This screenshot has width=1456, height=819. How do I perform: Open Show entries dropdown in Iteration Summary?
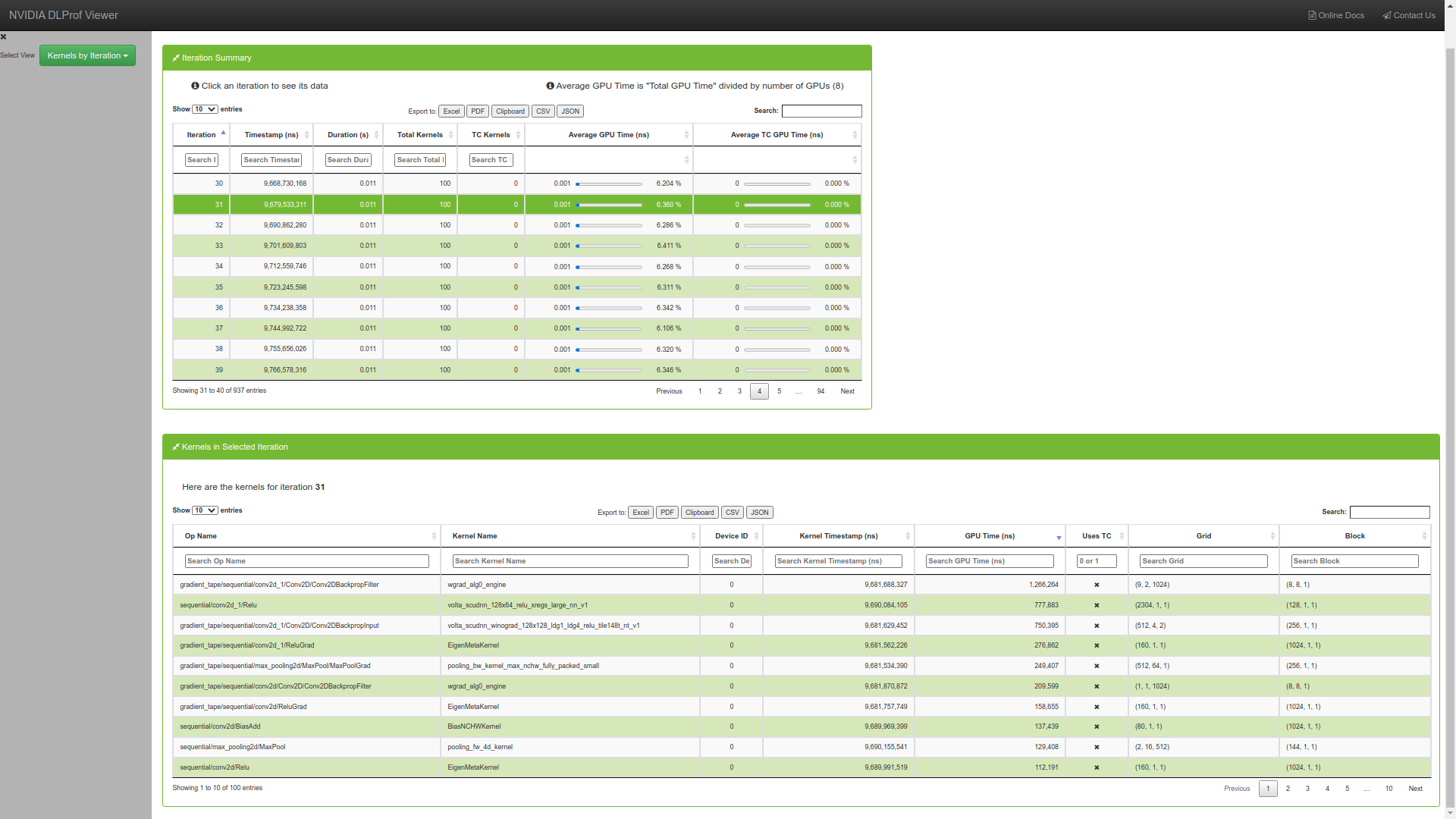[205, 109]
